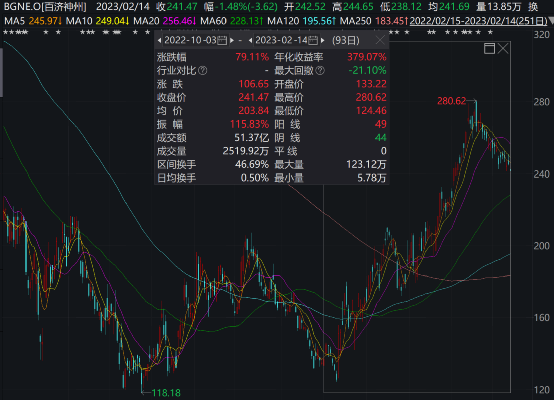This screenshot has height=400, width=554.
Task: Select the MA20 moving average label
Action: [x=146, y=21]
